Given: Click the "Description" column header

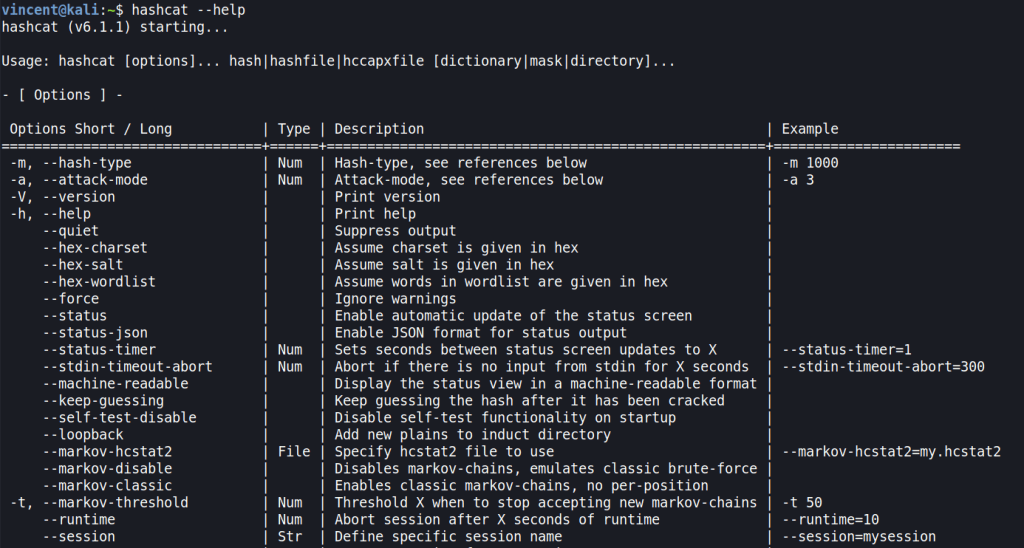Looking at the screenshot, I should pos(379,129).
